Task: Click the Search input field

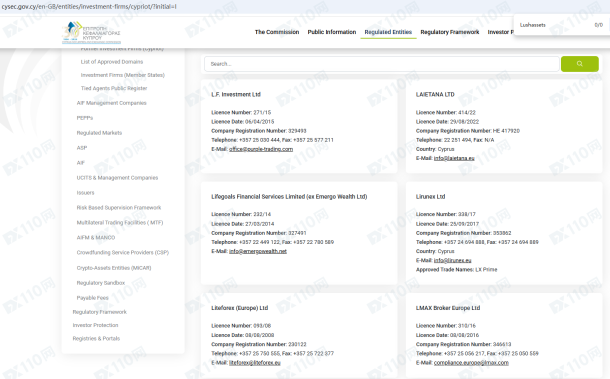Action: (382, 64)
